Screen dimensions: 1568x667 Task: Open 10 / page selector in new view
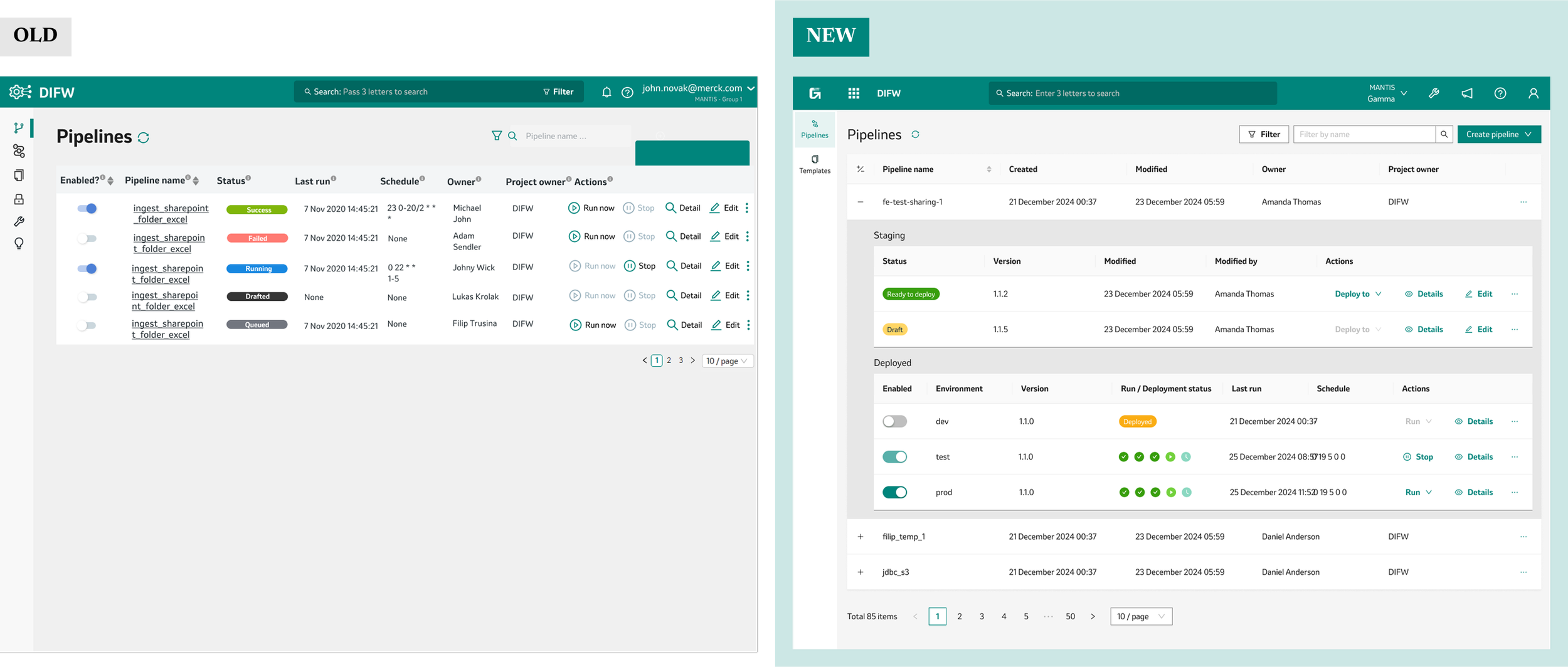(1141, 616)
